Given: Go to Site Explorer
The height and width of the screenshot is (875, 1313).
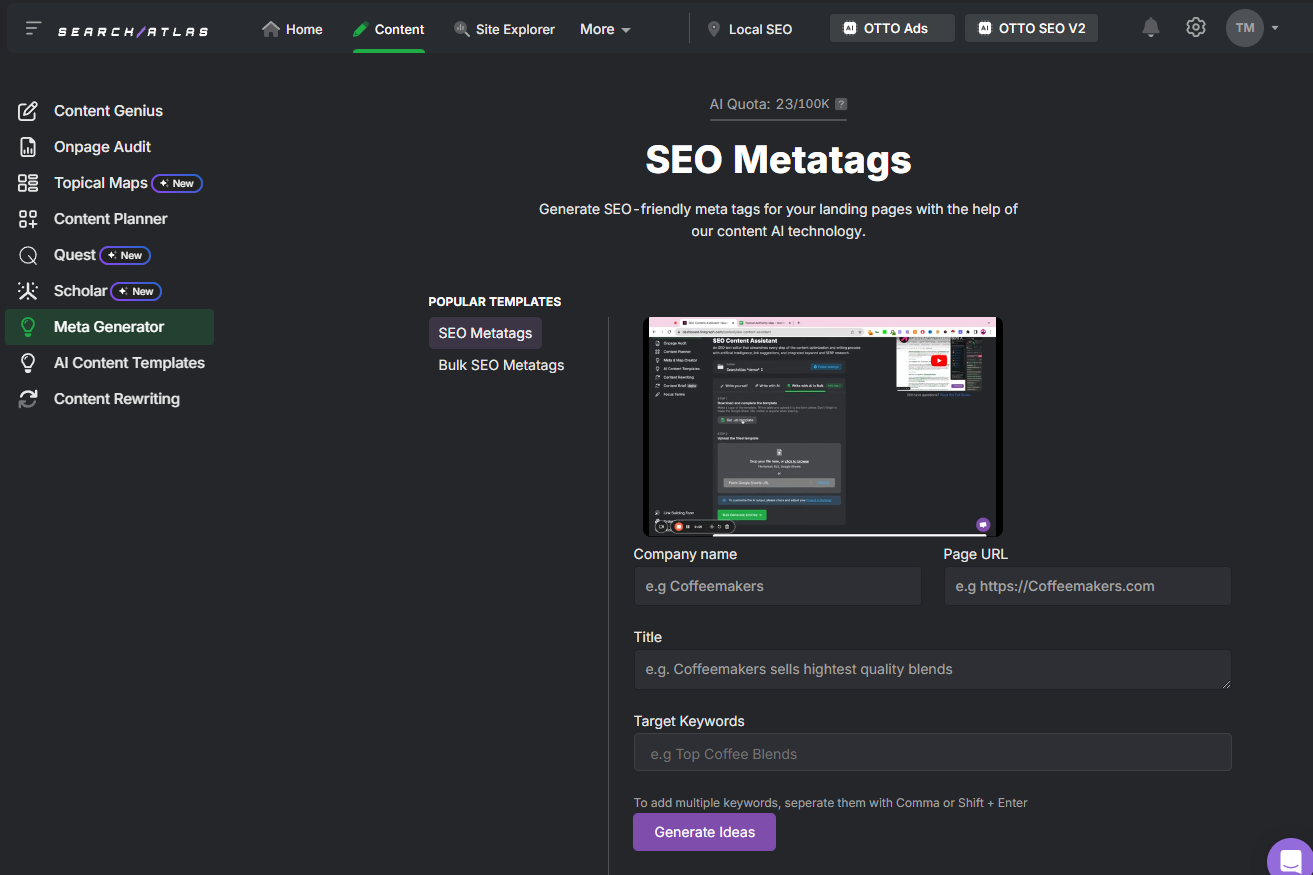Looking at the screenshot, I should click(x=505, y=29).
